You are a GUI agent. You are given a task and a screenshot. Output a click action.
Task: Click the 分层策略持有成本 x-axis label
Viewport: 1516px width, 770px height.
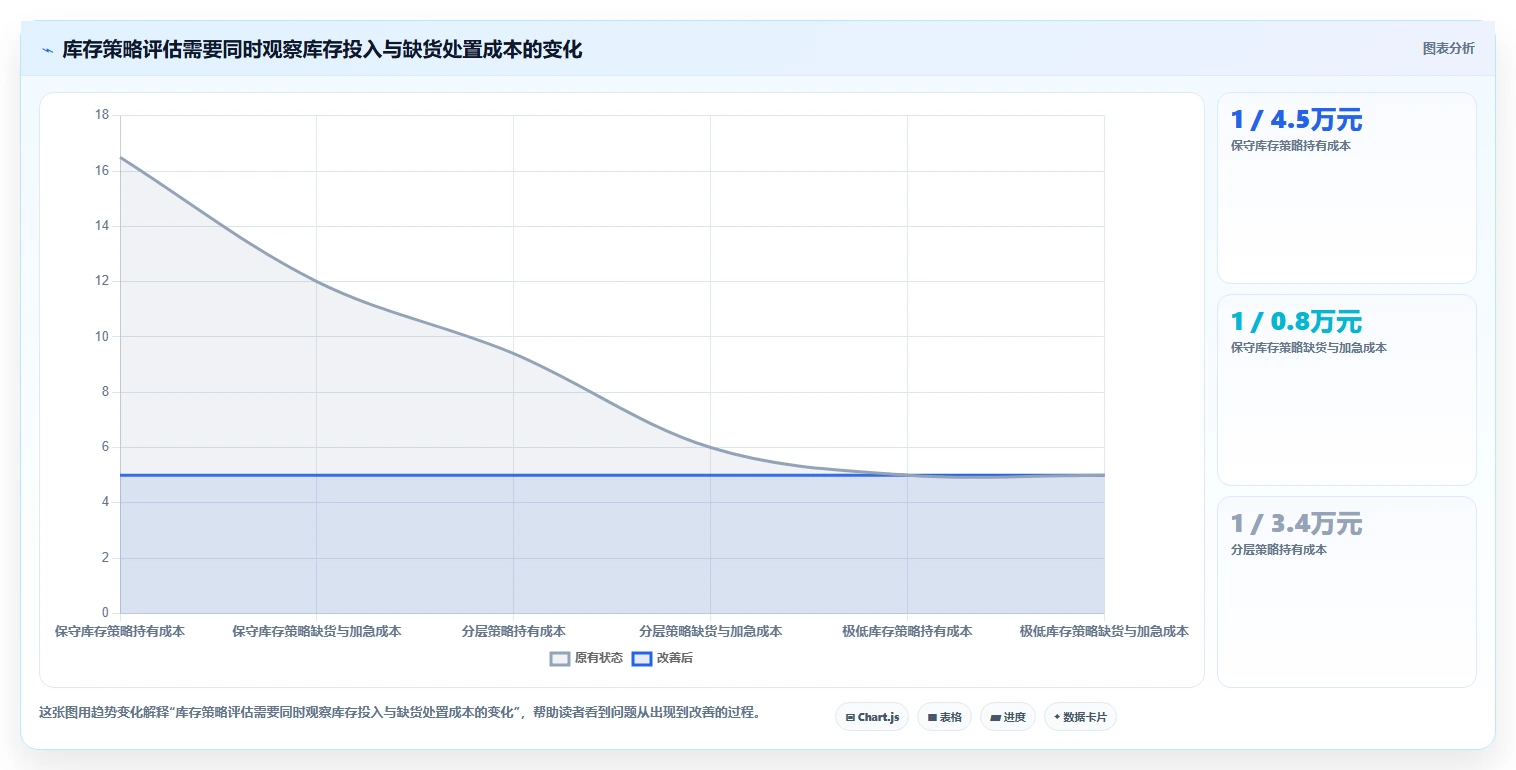[x=513, y=632]
